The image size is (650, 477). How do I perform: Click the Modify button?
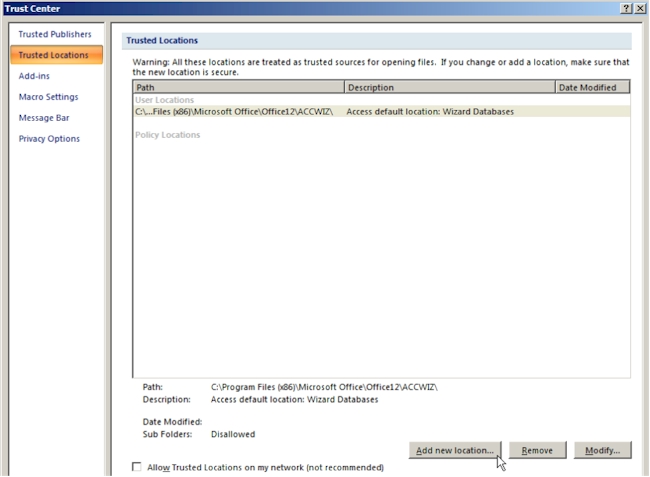pos(602,450)
